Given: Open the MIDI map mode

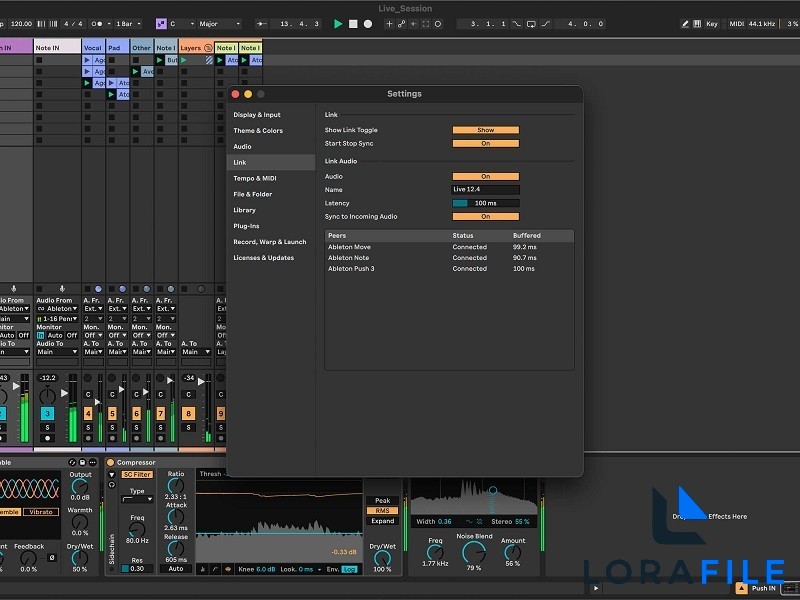Looking at the screenshot, I should pyautogui.click(x=736, y=24).
